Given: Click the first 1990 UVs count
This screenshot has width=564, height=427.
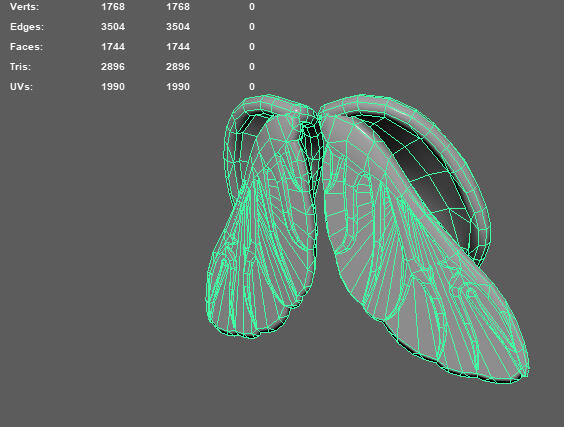Looking at the screenshot, I should pyautogui.click(x=113, y=87).
